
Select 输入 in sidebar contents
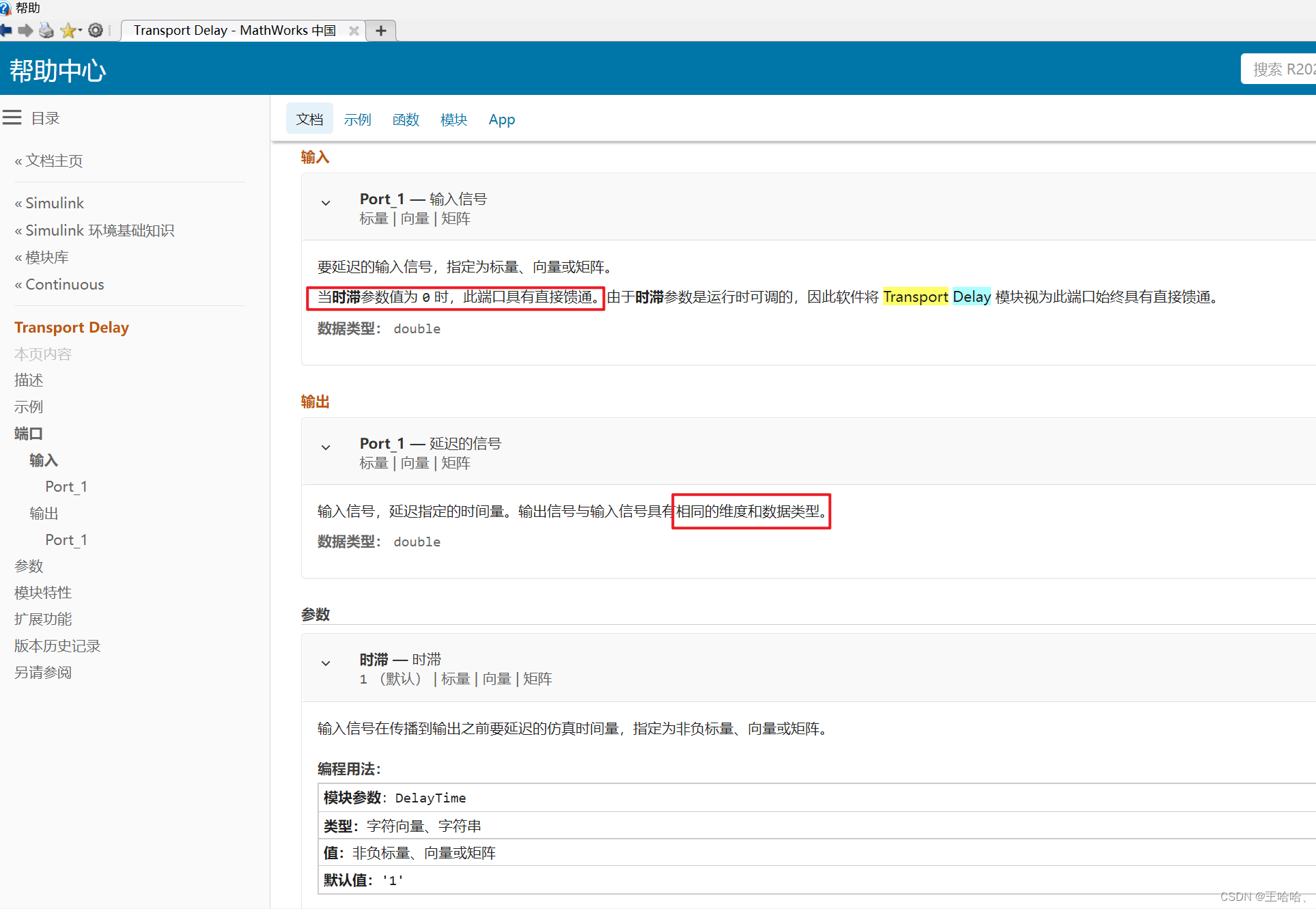tap(44, 460)
